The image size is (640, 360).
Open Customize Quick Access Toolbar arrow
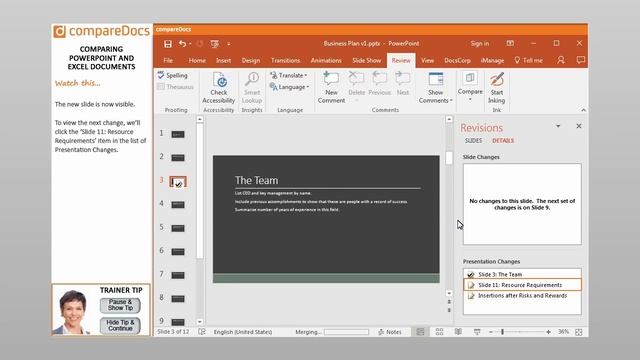[x=229, y=44]
